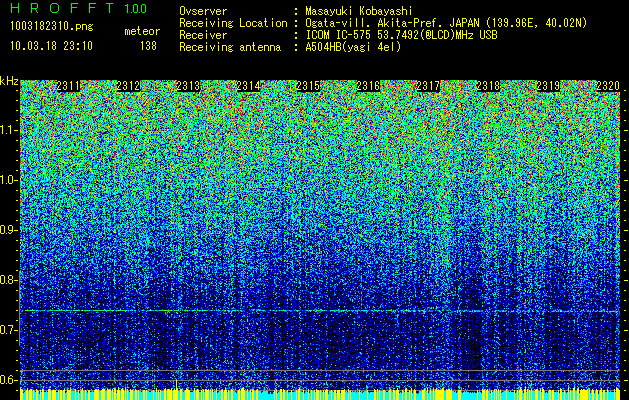Click the antenna value A504HB(yagi 4el)
Image resolution: width=629 pixels, height=400 pixels.
(x=353, y=47)
